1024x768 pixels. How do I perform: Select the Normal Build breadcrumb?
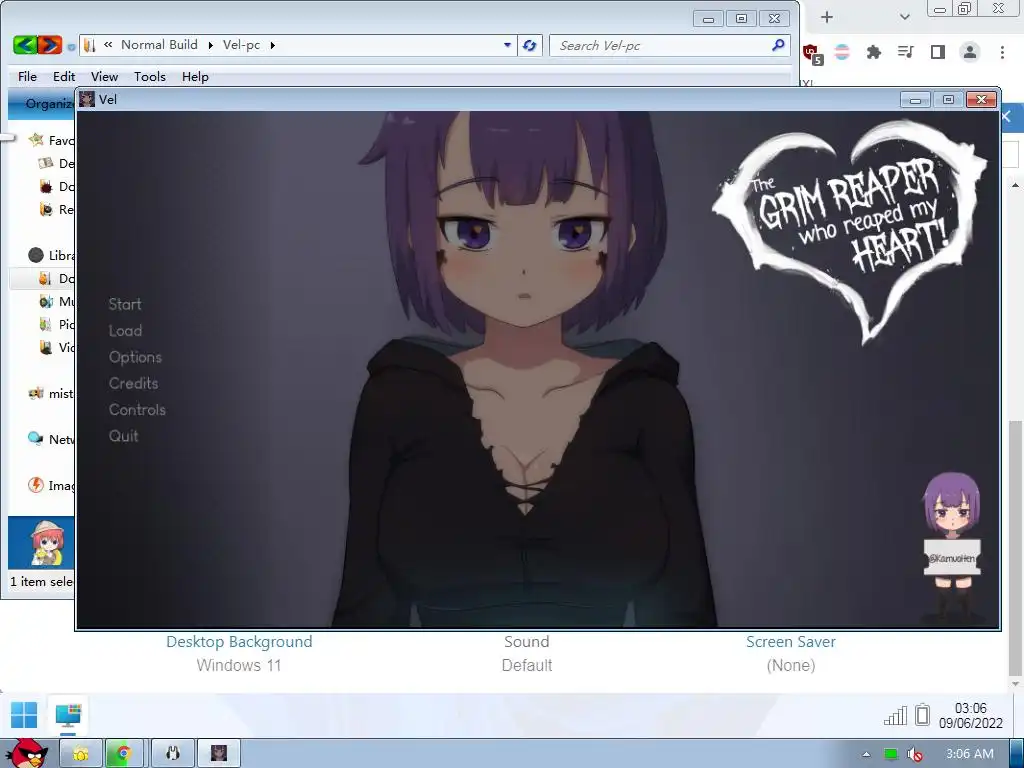pyautogui.click(x=159, y=45)
